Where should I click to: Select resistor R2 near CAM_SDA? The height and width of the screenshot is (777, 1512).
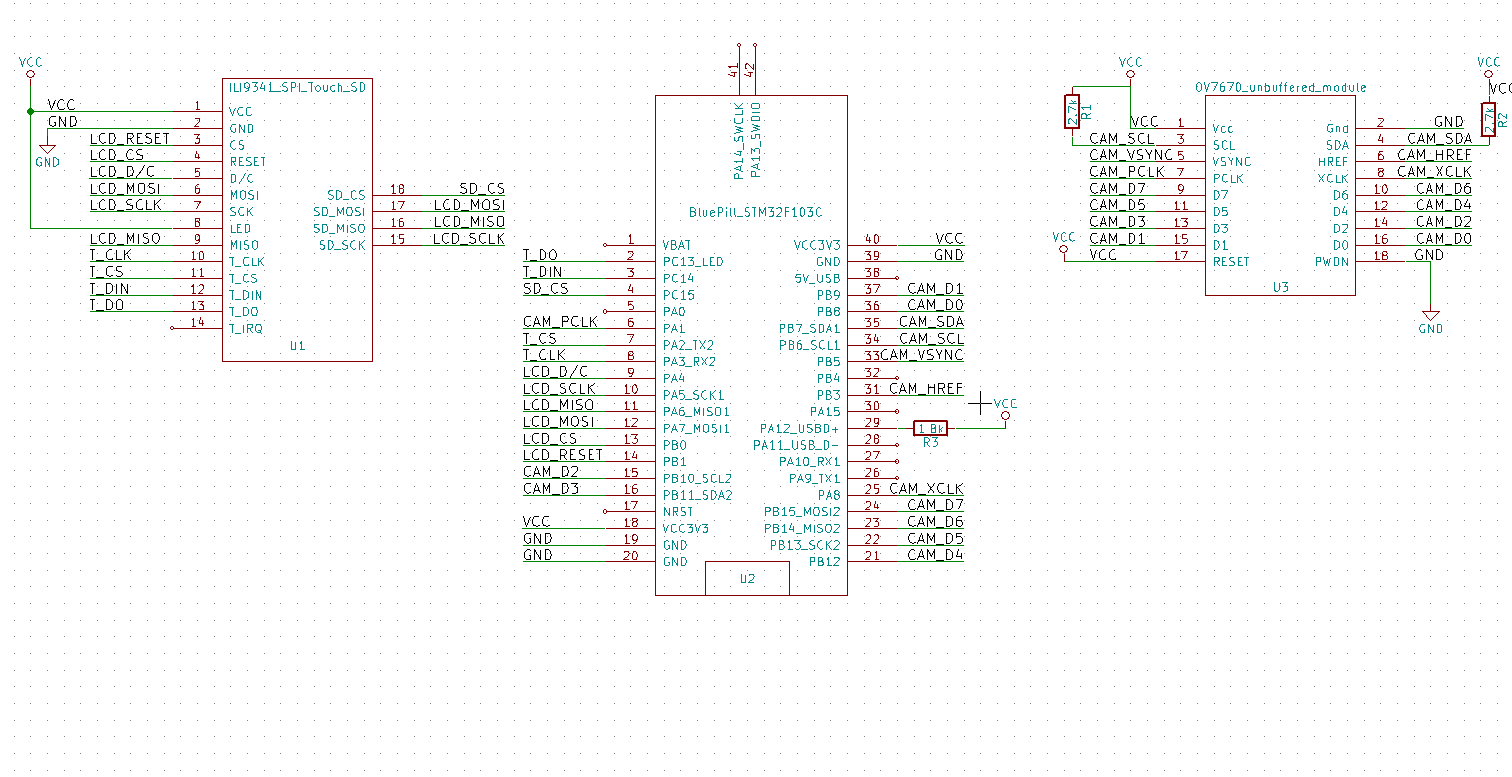click(1488, 120)
